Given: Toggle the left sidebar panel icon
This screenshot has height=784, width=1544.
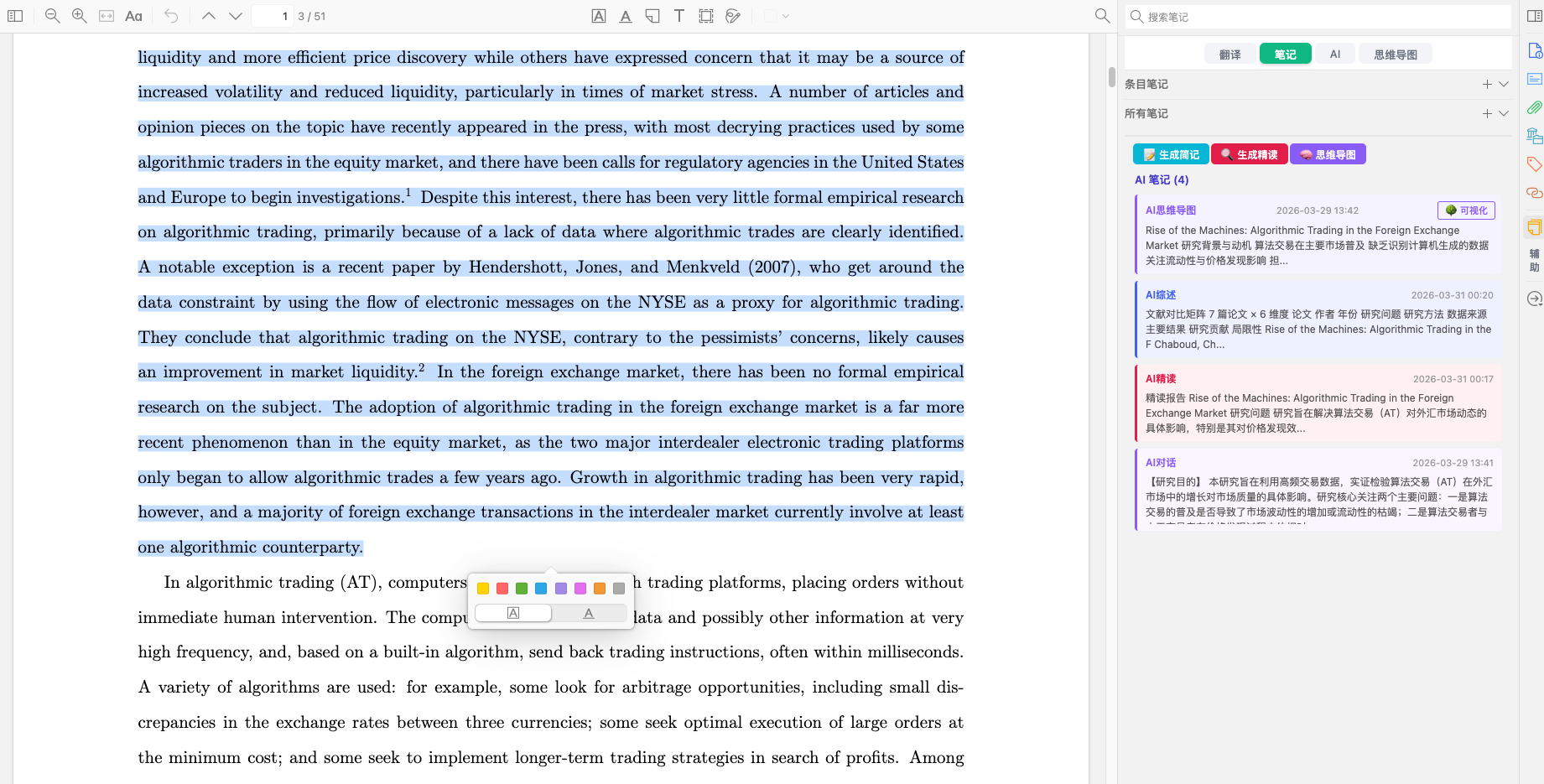Looking at the screenshot, I should [x=15, y=16].
